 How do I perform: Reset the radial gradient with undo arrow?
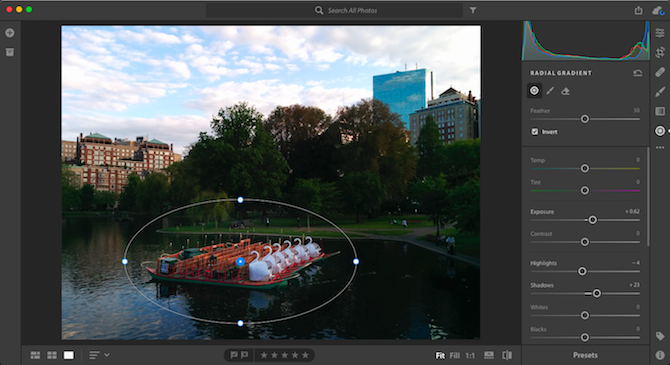(638, 73)
